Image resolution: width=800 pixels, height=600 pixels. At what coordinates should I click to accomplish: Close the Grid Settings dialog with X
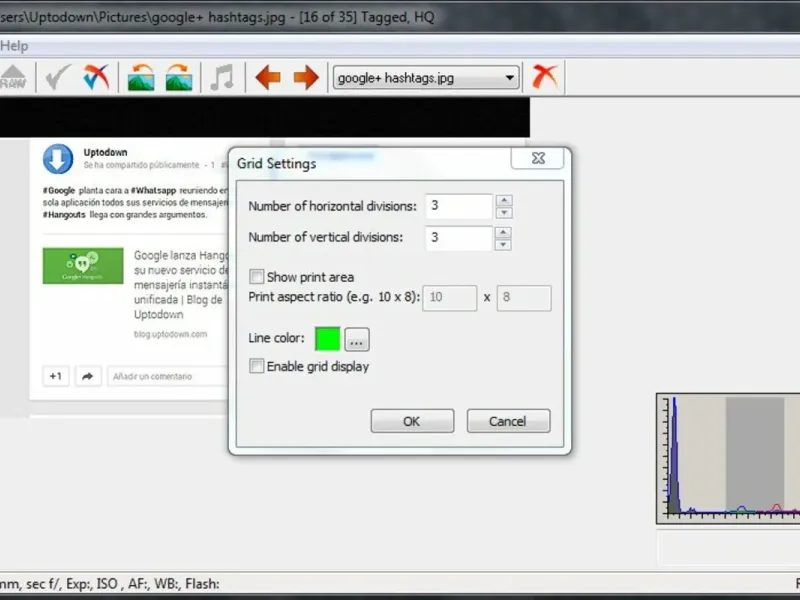pos(537,158)
